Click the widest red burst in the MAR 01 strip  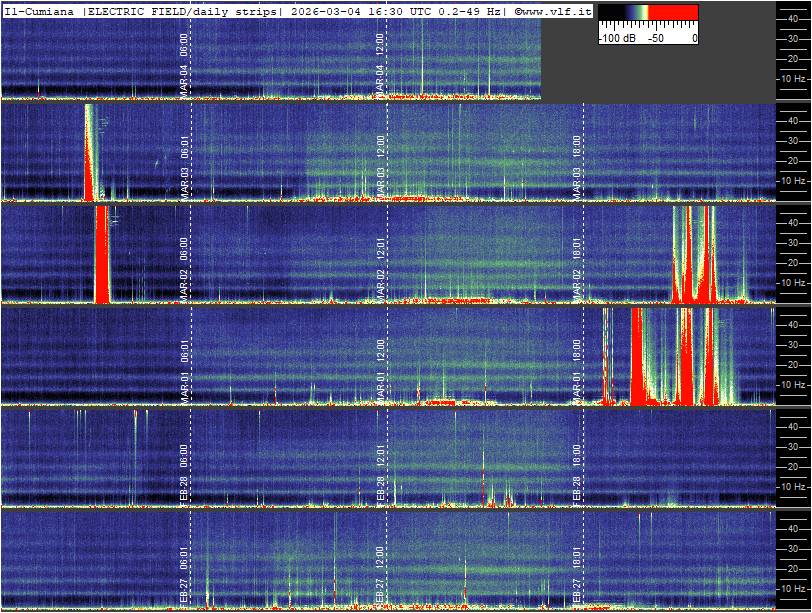pos(638,360)
